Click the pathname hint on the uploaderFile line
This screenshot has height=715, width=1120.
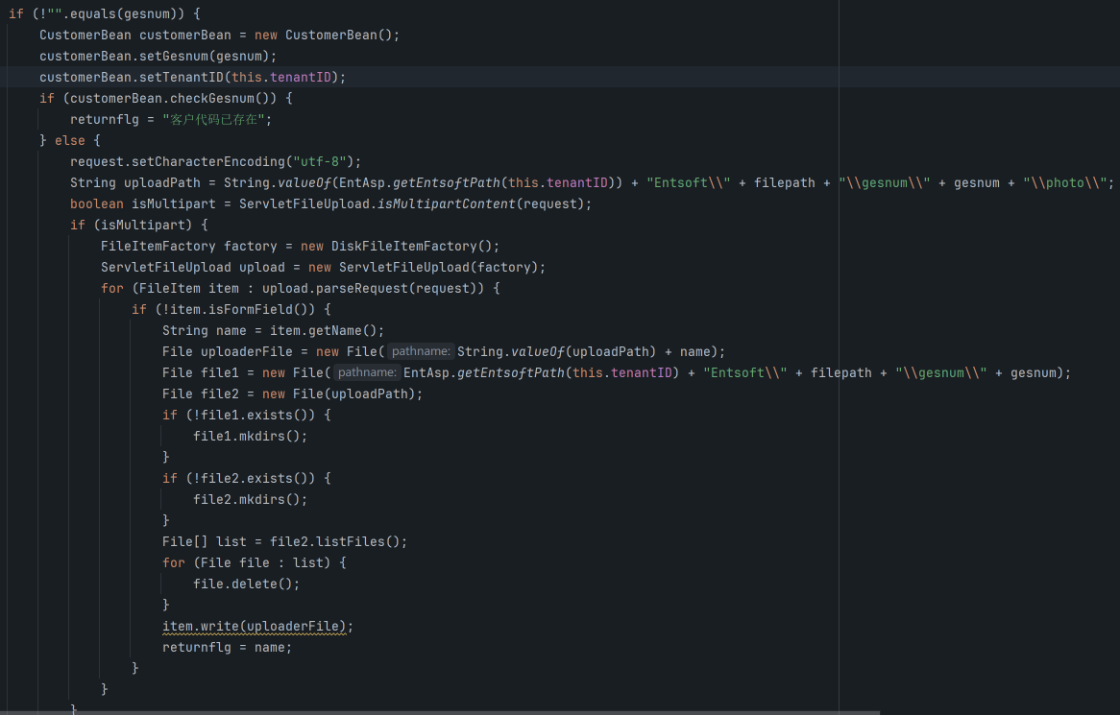tap(421, 351)
